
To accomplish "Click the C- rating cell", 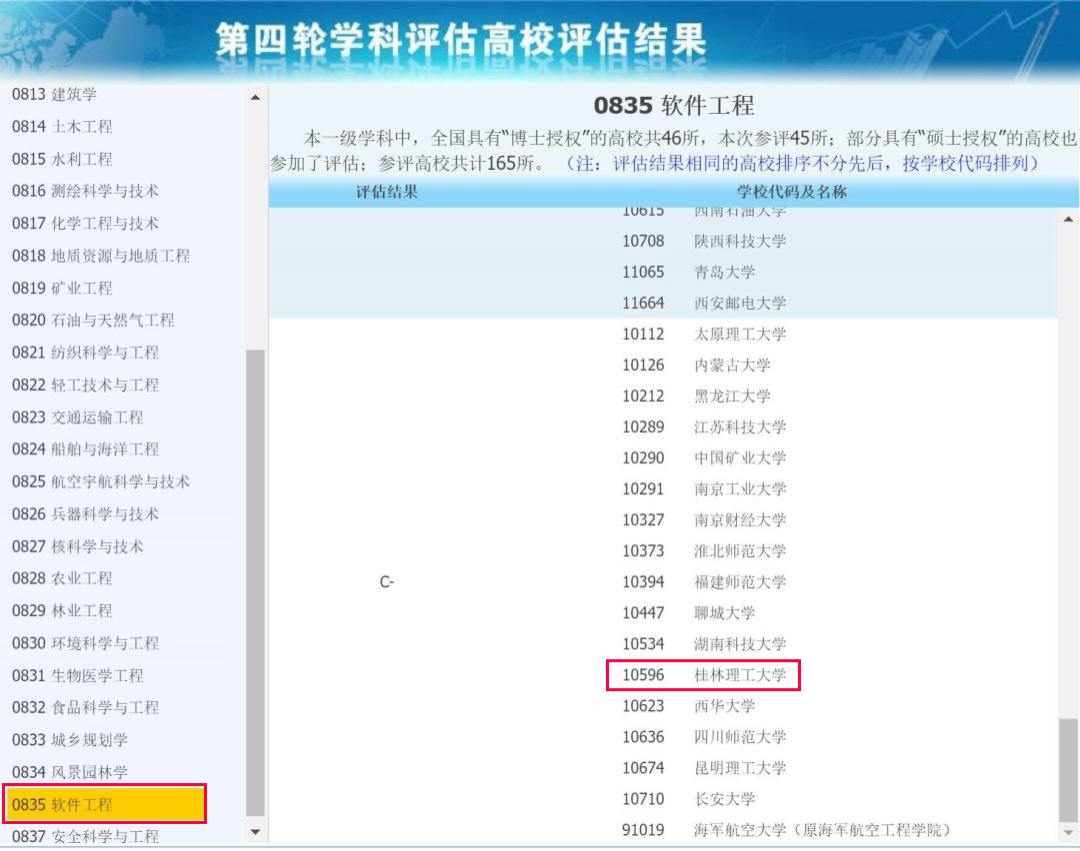I will click(386, 582).
